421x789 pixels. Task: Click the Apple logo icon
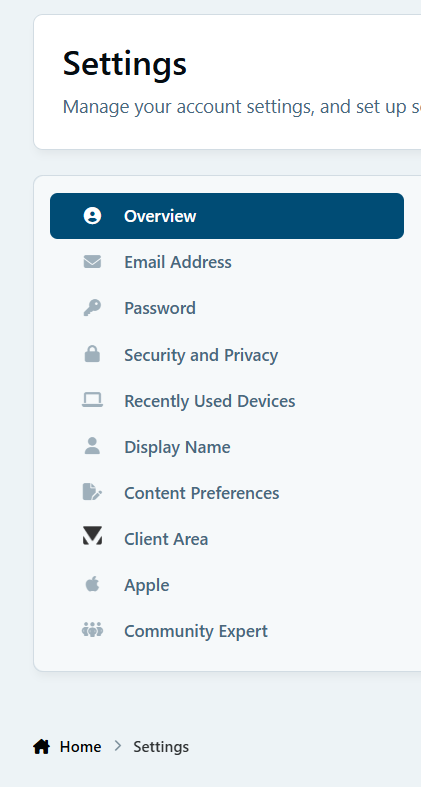click(92, 584)
